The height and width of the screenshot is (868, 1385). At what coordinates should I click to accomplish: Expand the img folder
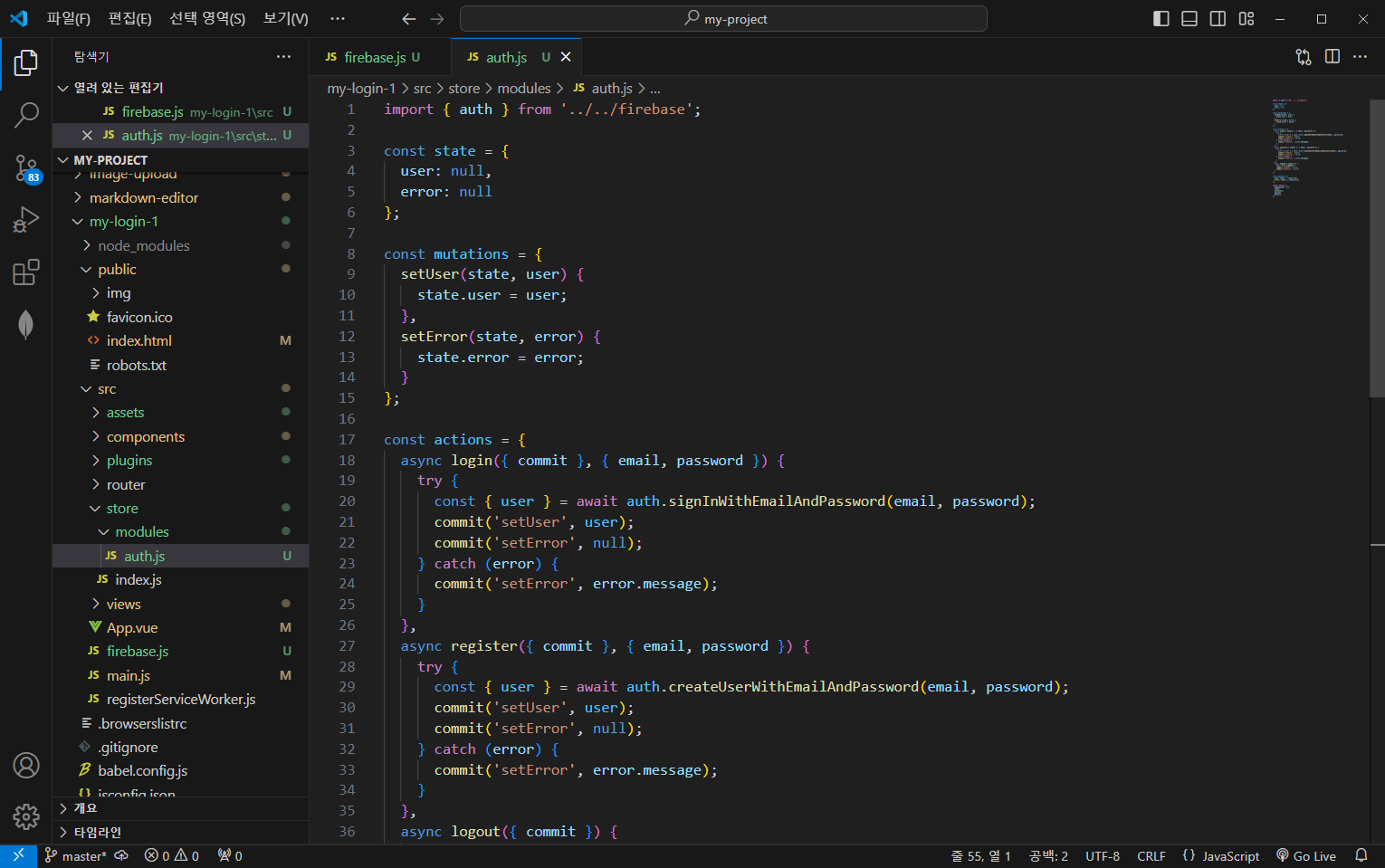pyautogui.click(x=180, y=293)
